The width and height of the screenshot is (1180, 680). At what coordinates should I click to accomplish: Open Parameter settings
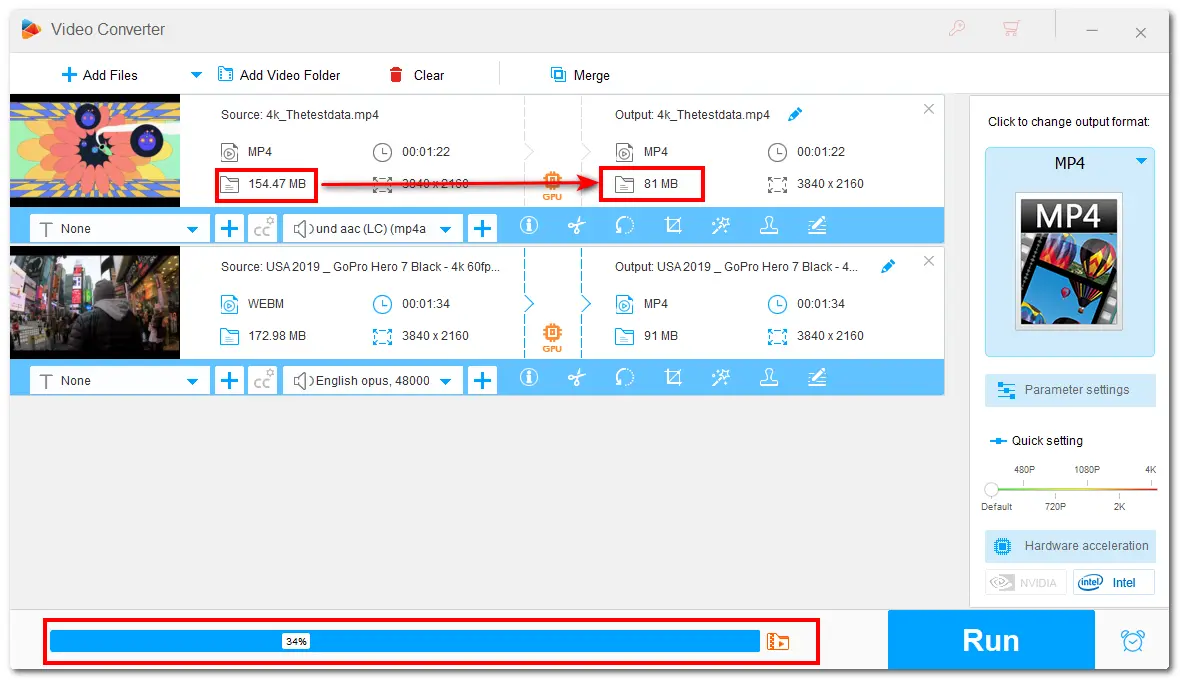[x=1070, y=390]
